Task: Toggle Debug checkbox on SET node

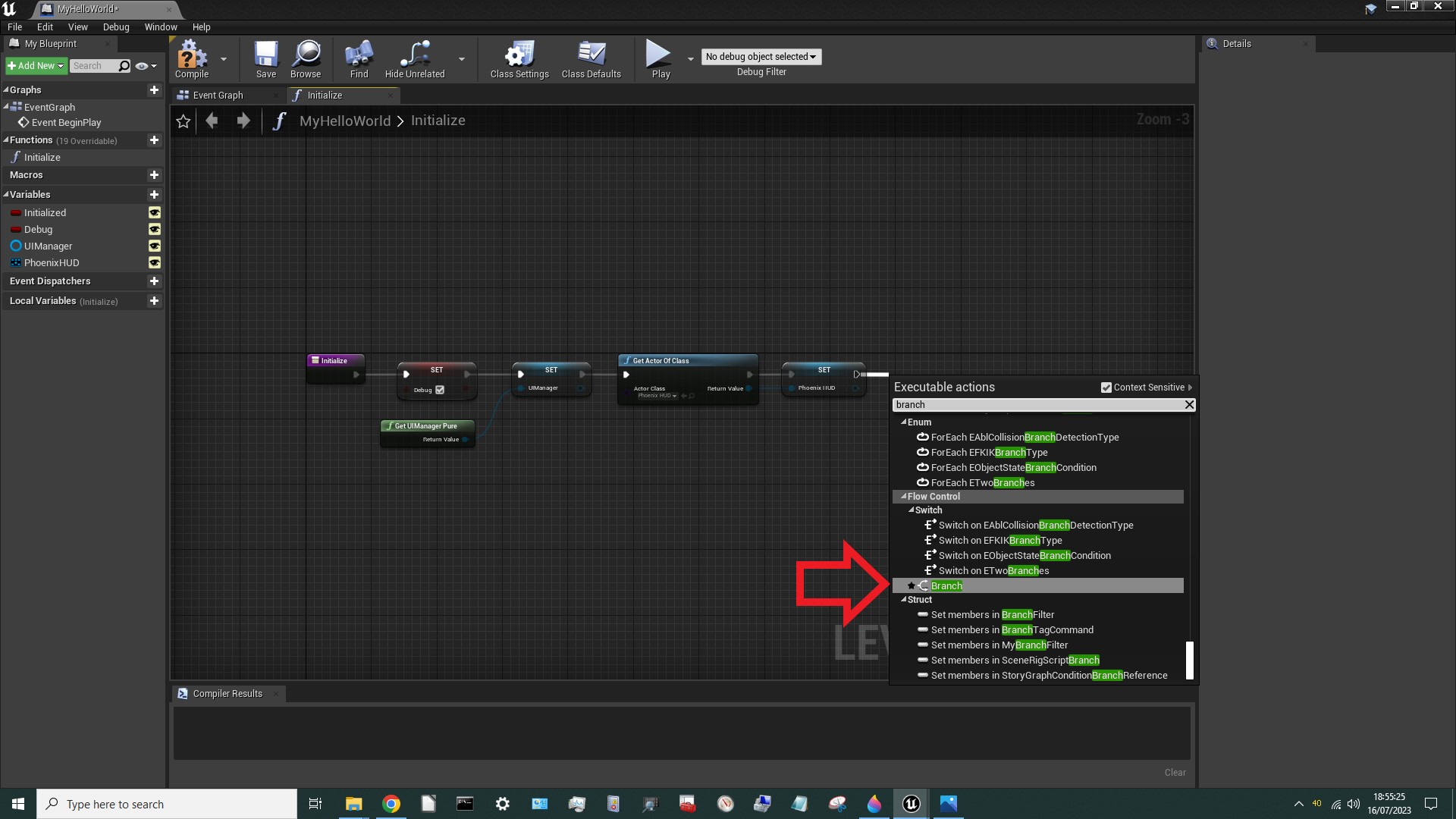Action: coord(440,390)
